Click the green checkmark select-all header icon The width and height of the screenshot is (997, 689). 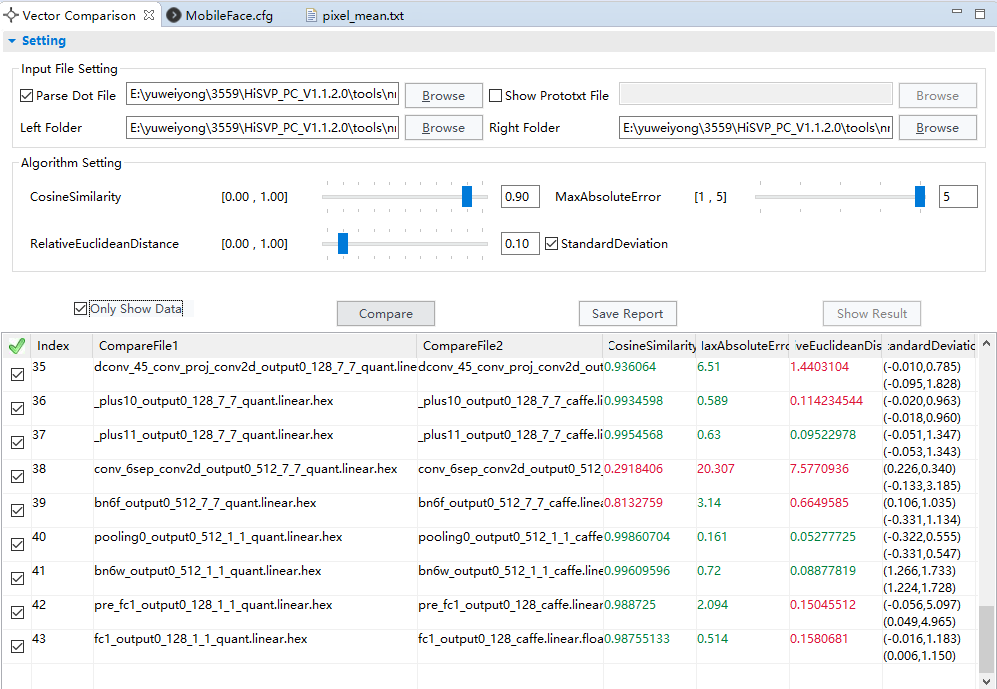click(x=16, y=346)
